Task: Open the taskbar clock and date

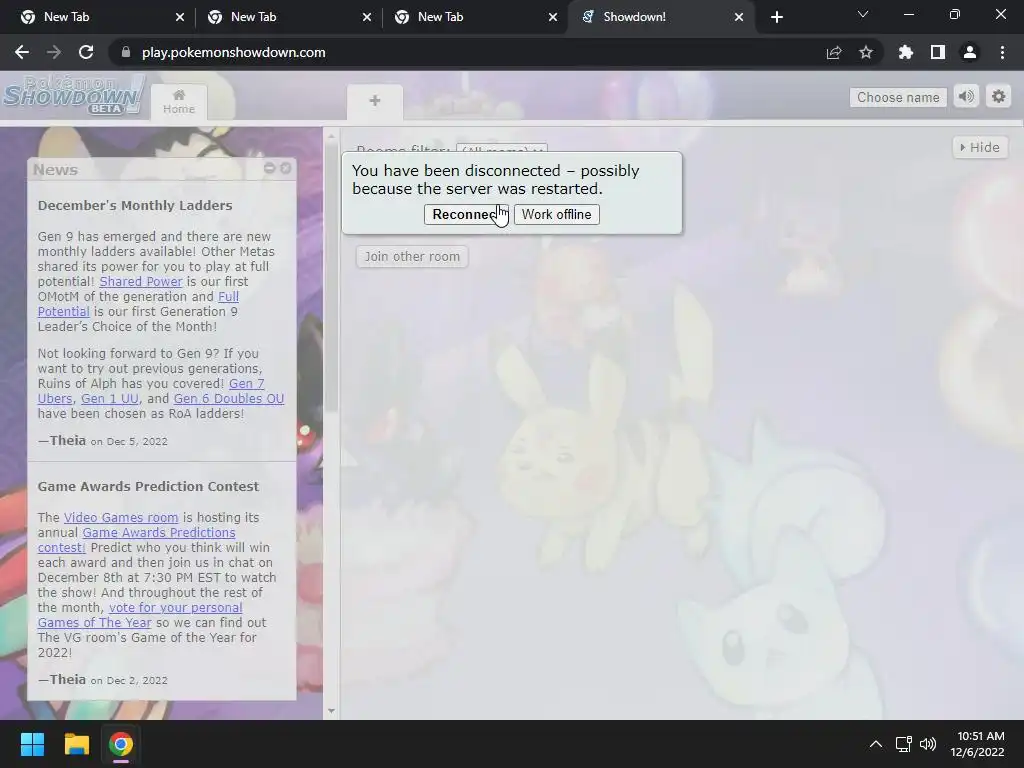Action: pyautogui.click(x=977, y=744)
